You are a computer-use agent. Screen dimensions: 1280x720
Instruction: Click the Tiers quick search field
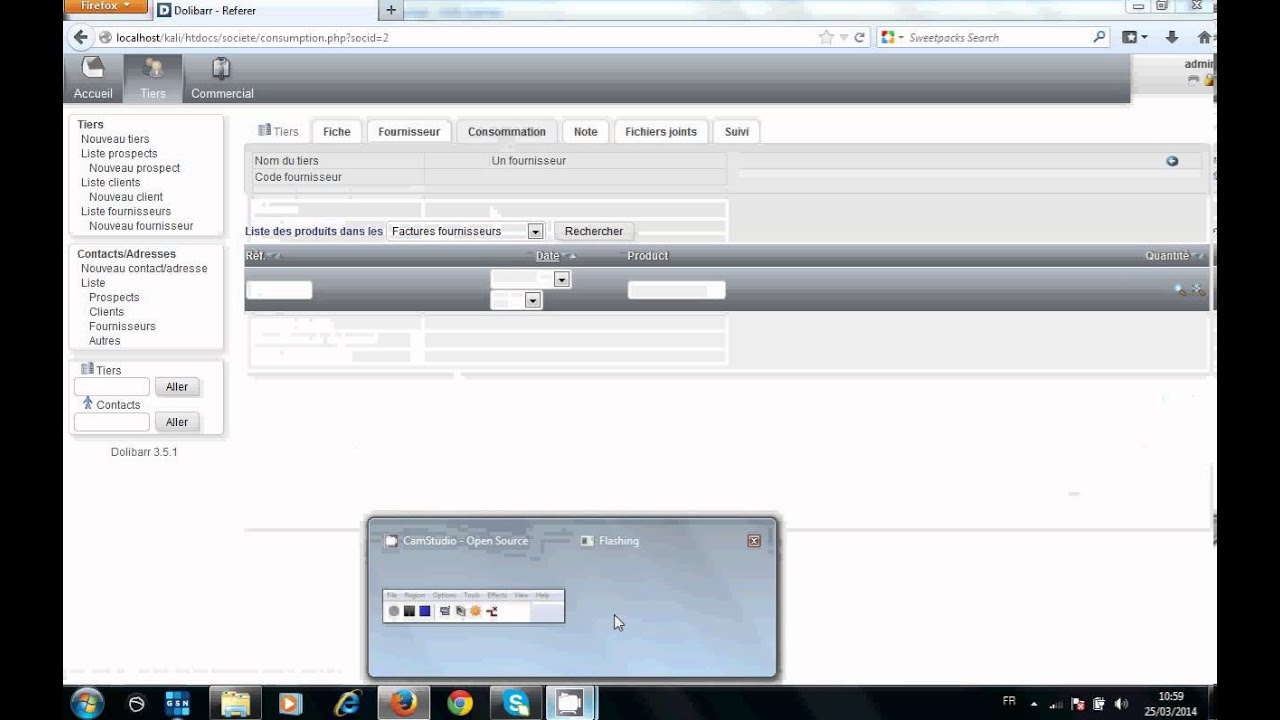112,387
